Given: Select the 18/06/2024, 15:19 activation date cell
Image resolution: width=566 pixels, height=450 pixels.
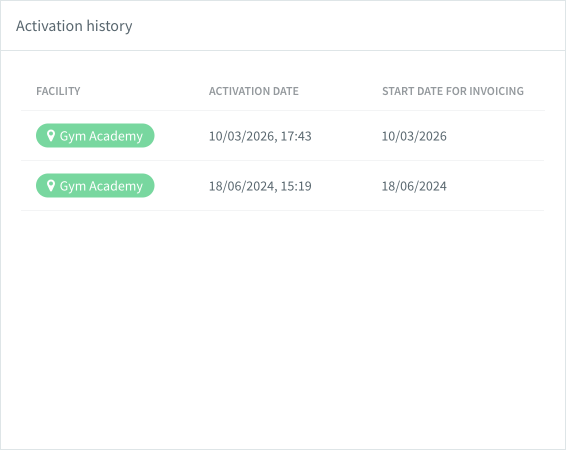Looking at the screenshot, I should point(260,186).
